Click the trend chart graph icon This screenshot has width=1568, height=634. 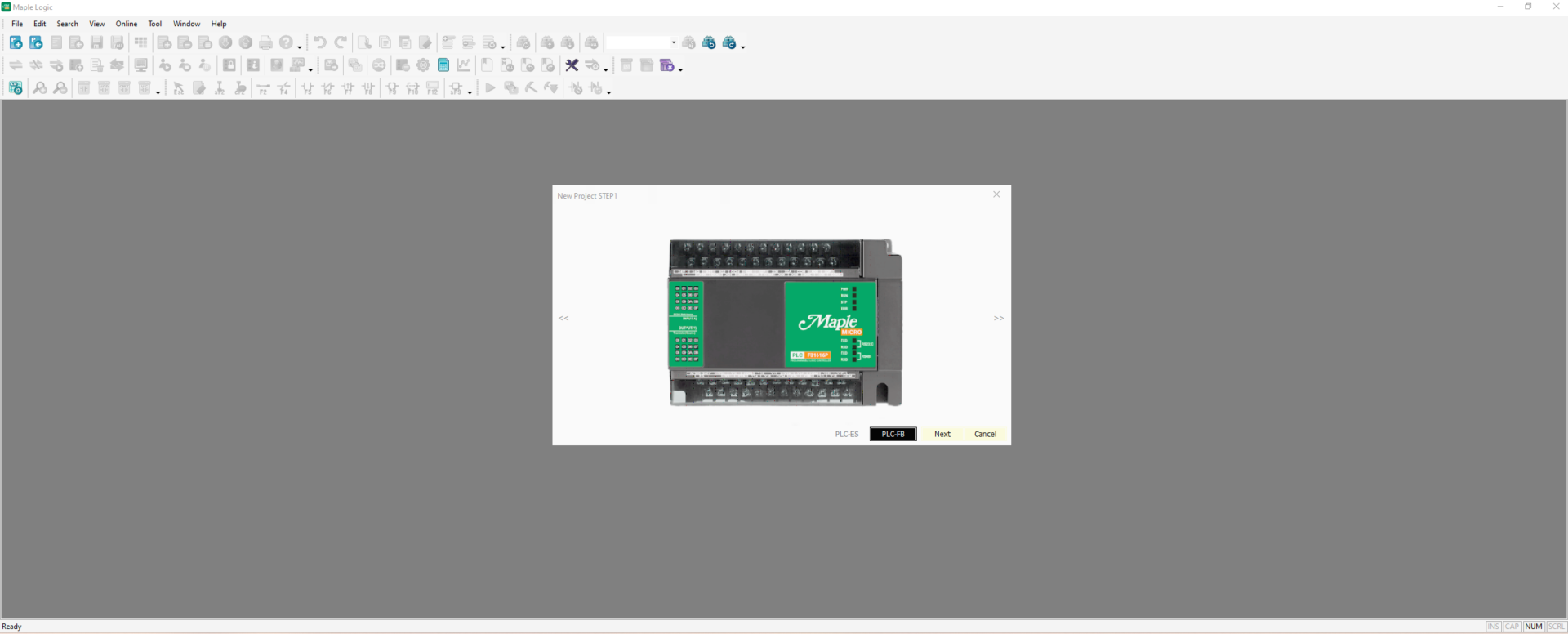coord(464,65)
